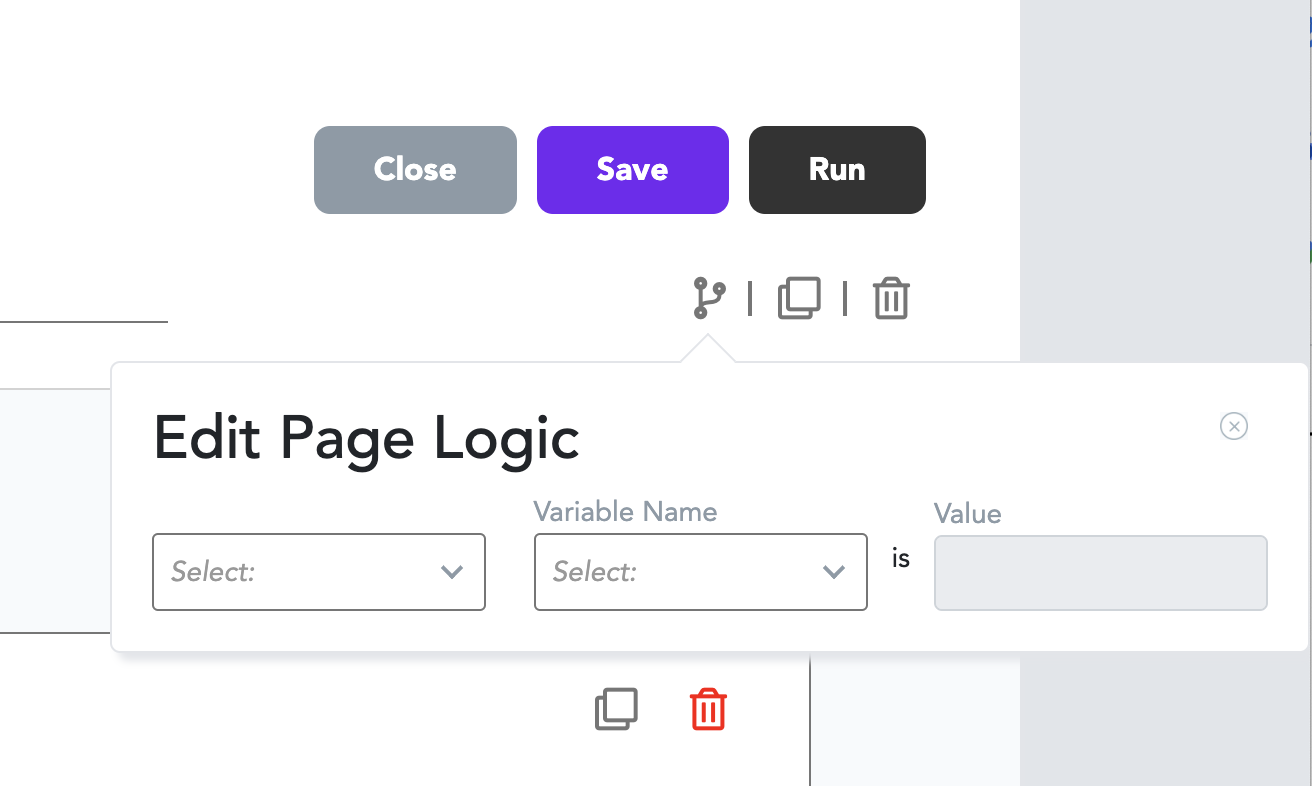Click the Value field label
1312x786 pixels.
[967, 514]
